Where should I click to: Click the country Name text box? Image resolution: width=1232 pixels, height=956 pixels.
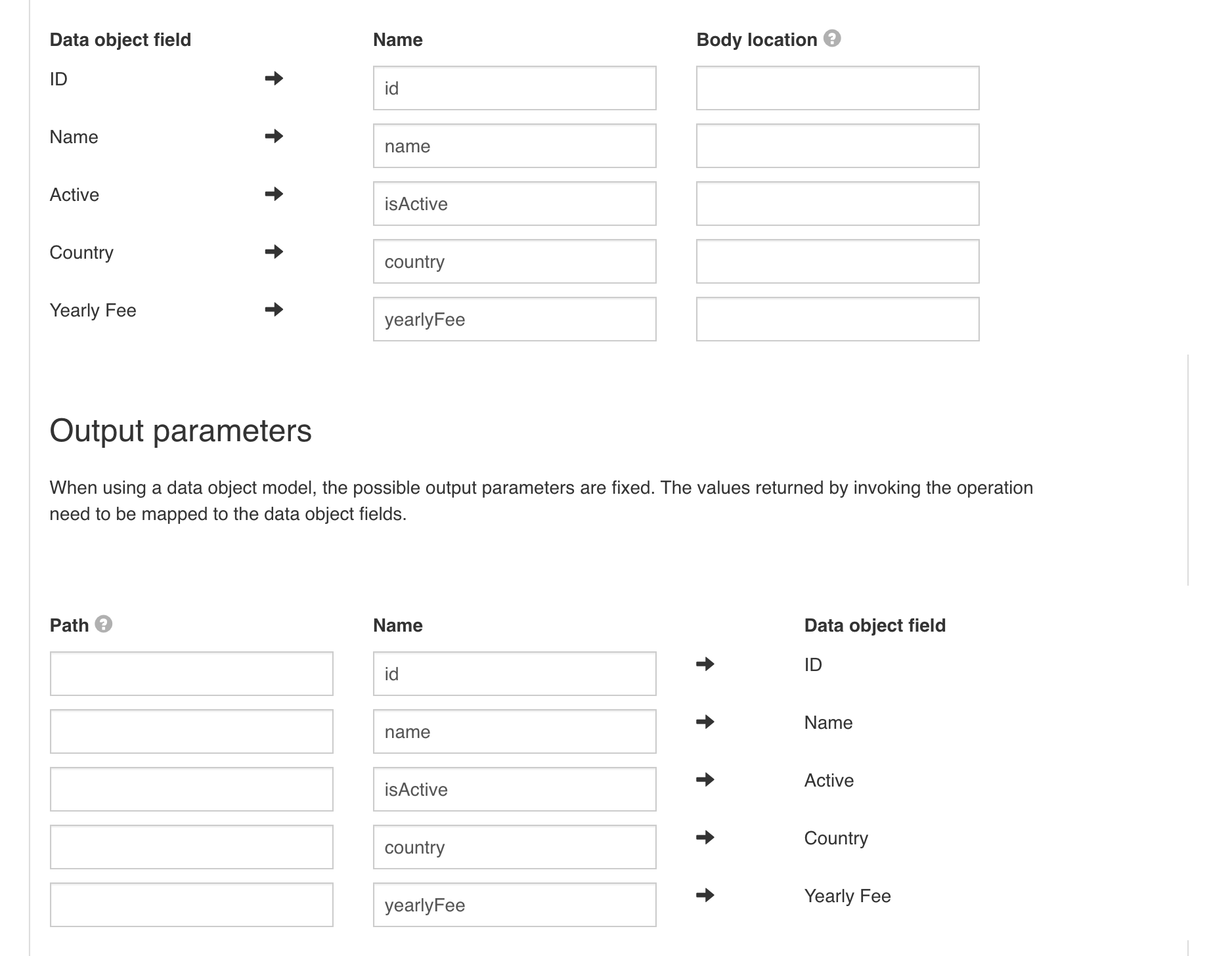tap(514, 261)
